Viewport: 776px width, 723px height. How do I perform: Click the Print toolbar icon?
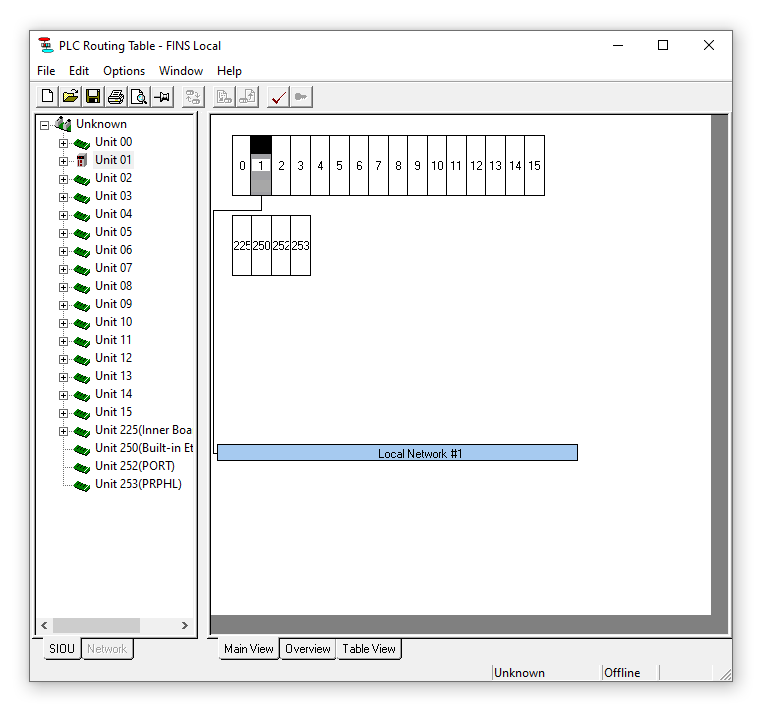coord(116,96)
